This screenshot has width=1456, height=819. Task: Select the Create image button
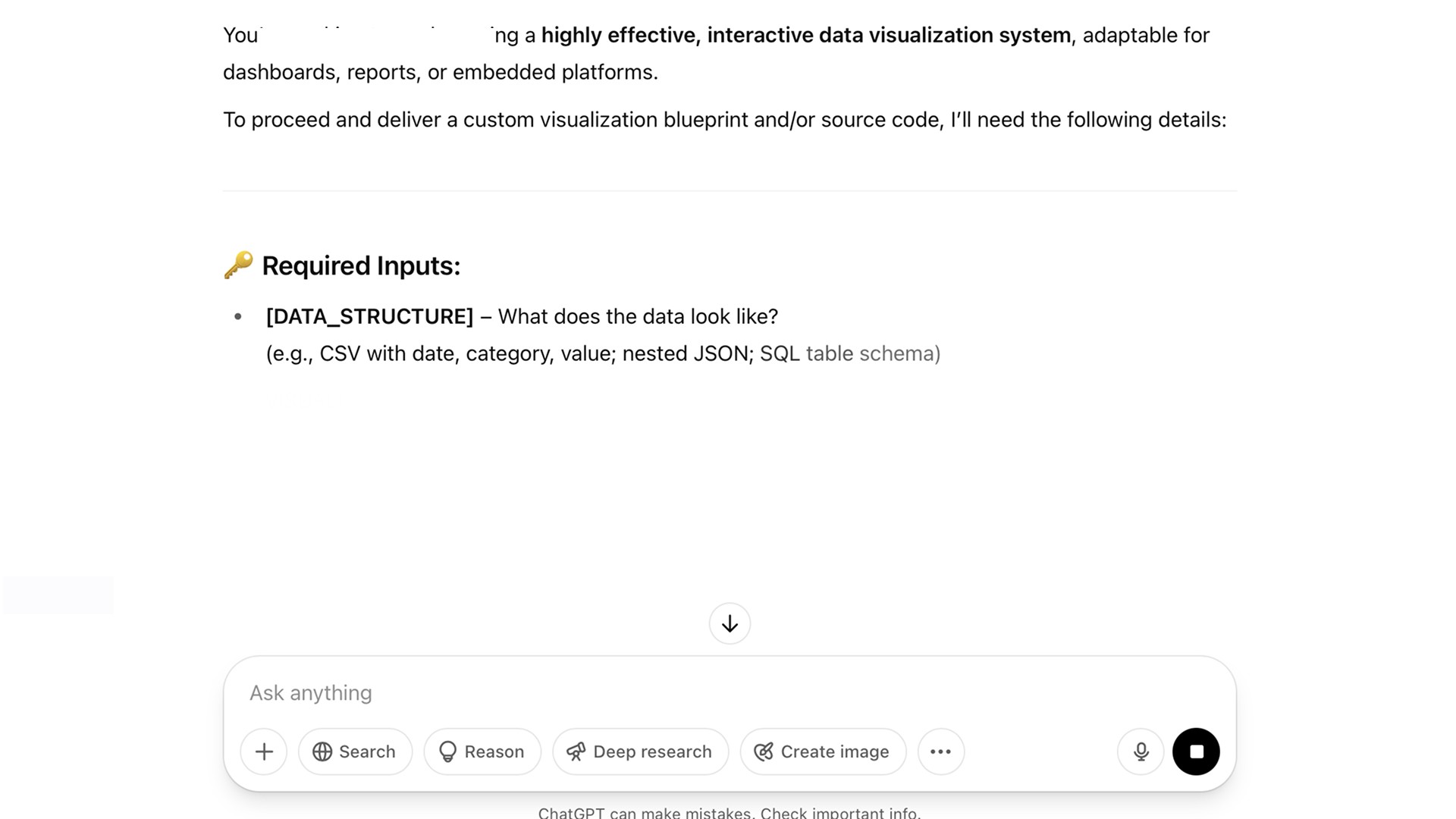(823, 752)
